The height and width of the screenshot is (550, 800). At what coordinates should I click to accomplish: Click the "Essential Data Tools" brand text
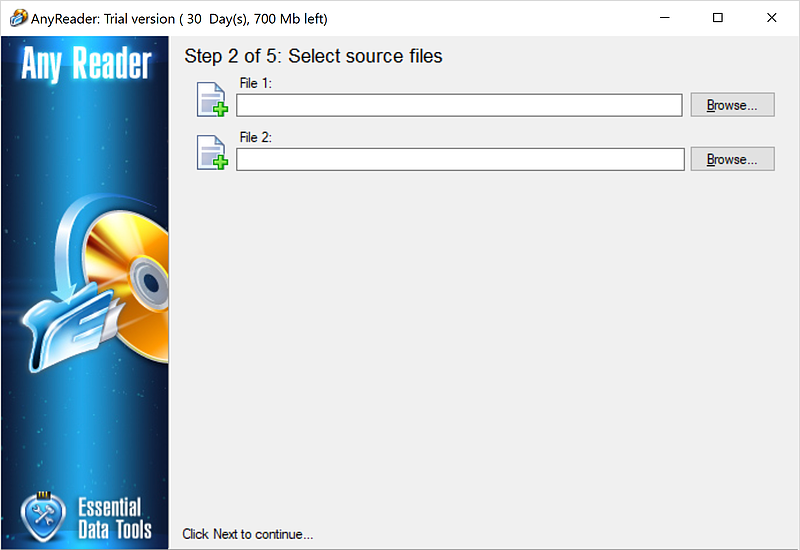pos(110,517)
